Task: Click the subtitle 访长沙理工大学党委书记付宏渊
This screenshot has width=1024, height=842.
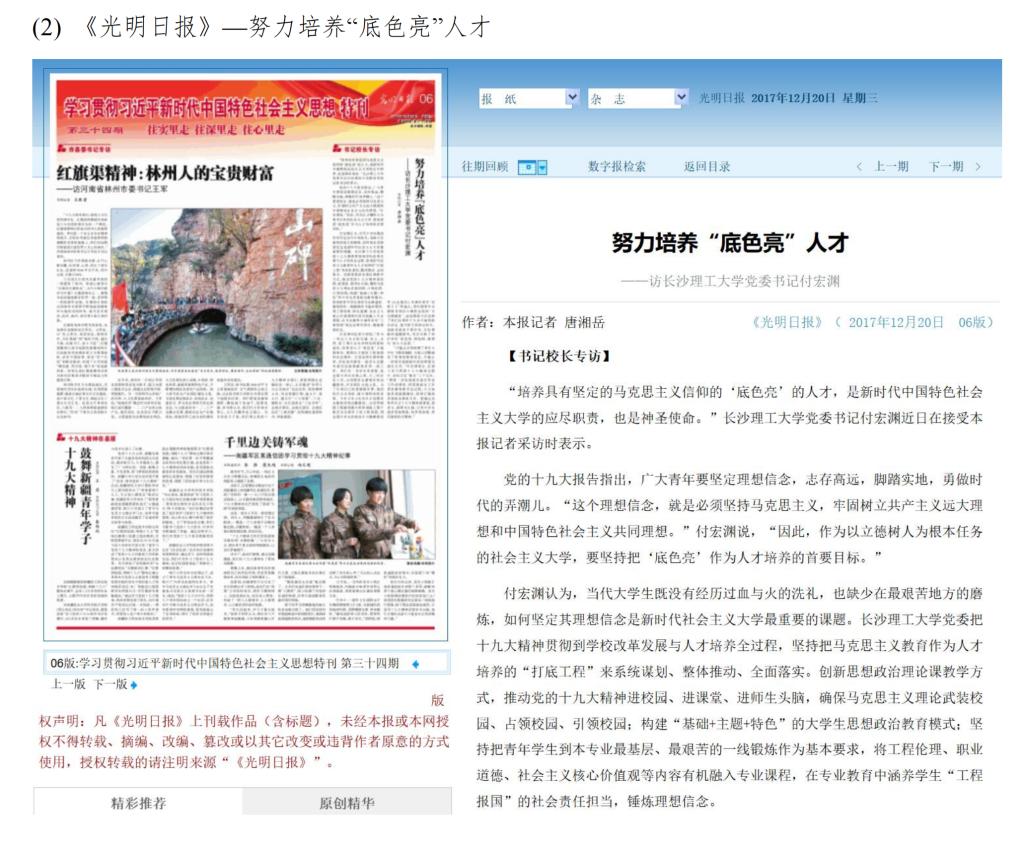Action: 731,282
